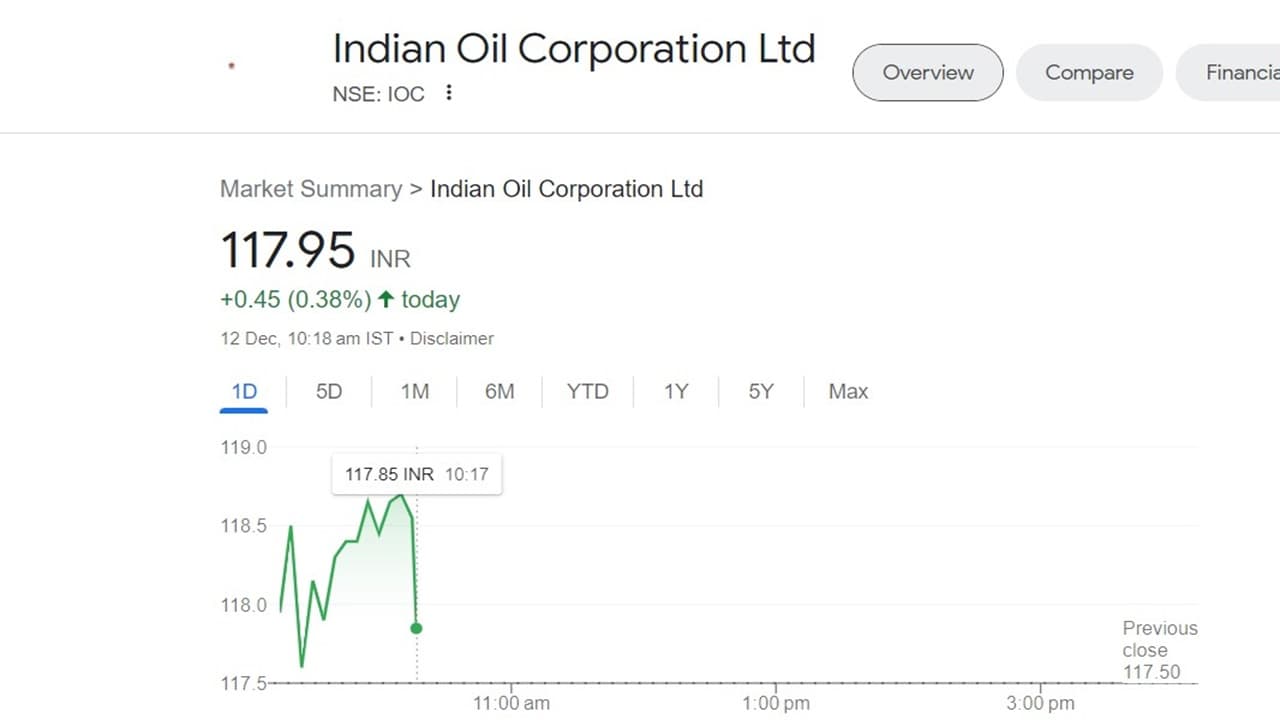Click the Previous close 117.50 label

point(1159,650)
